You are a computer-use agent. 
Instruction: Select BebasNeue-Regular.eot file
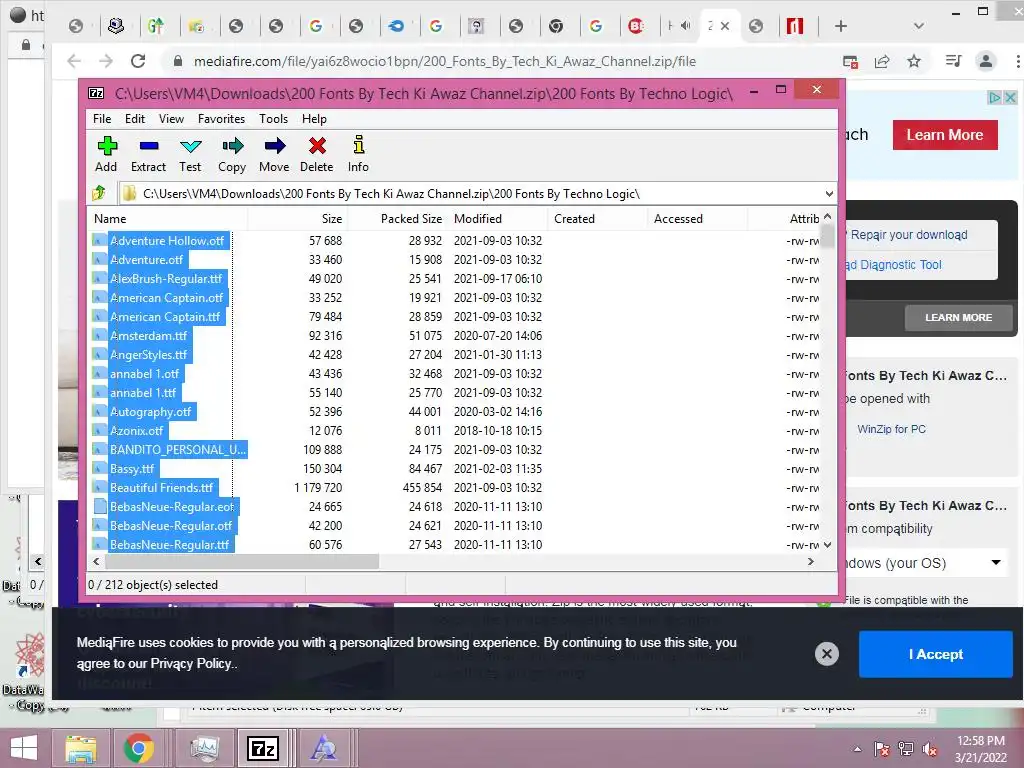coord(172,505)
